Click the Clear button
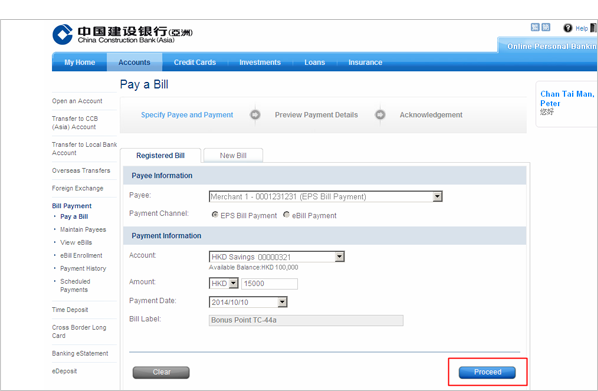This screenshot has width=598, height=391. tap(161, 372)
